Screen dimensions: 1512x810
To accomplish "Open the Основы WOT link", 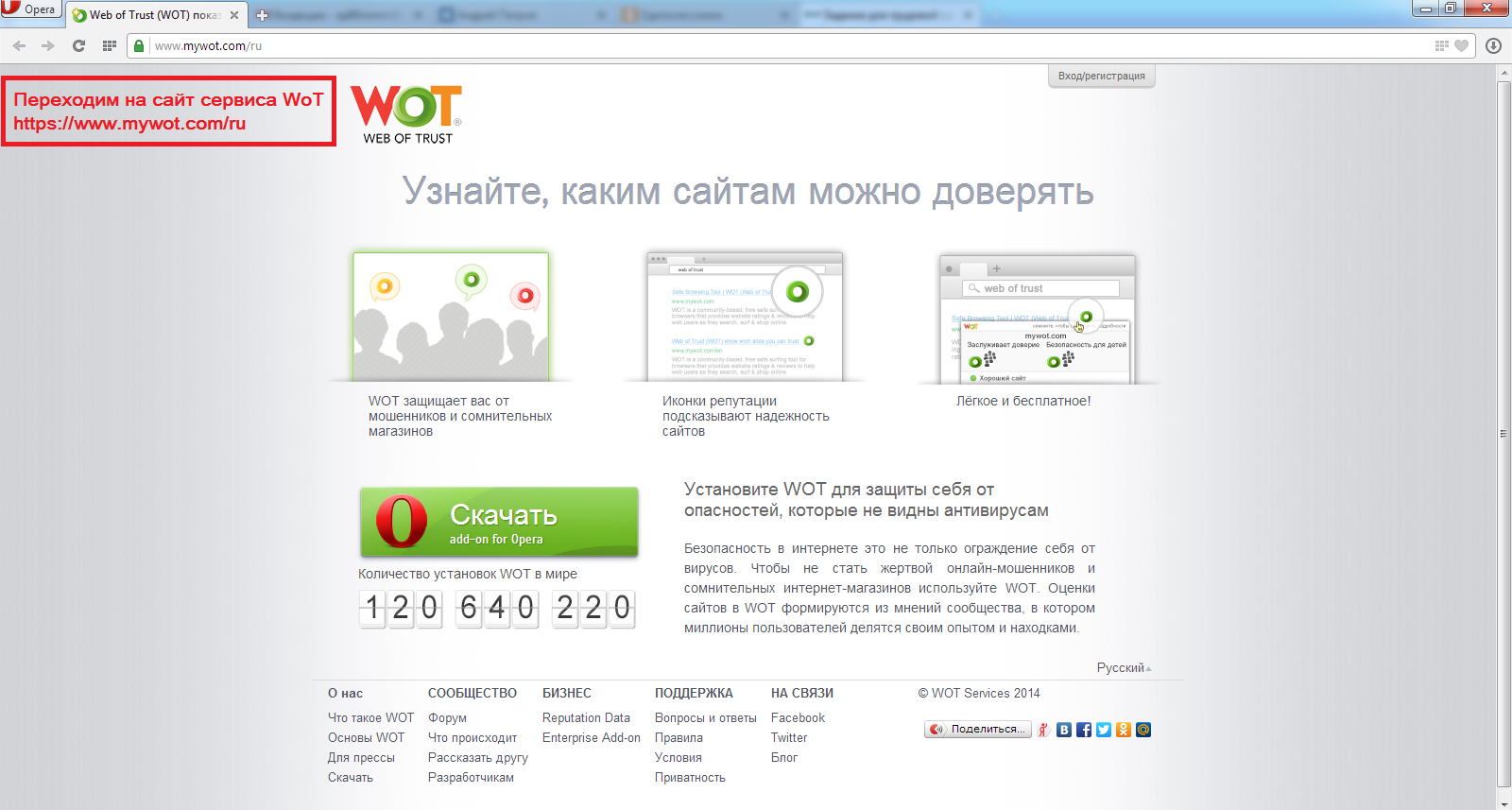I will [366, 737].
